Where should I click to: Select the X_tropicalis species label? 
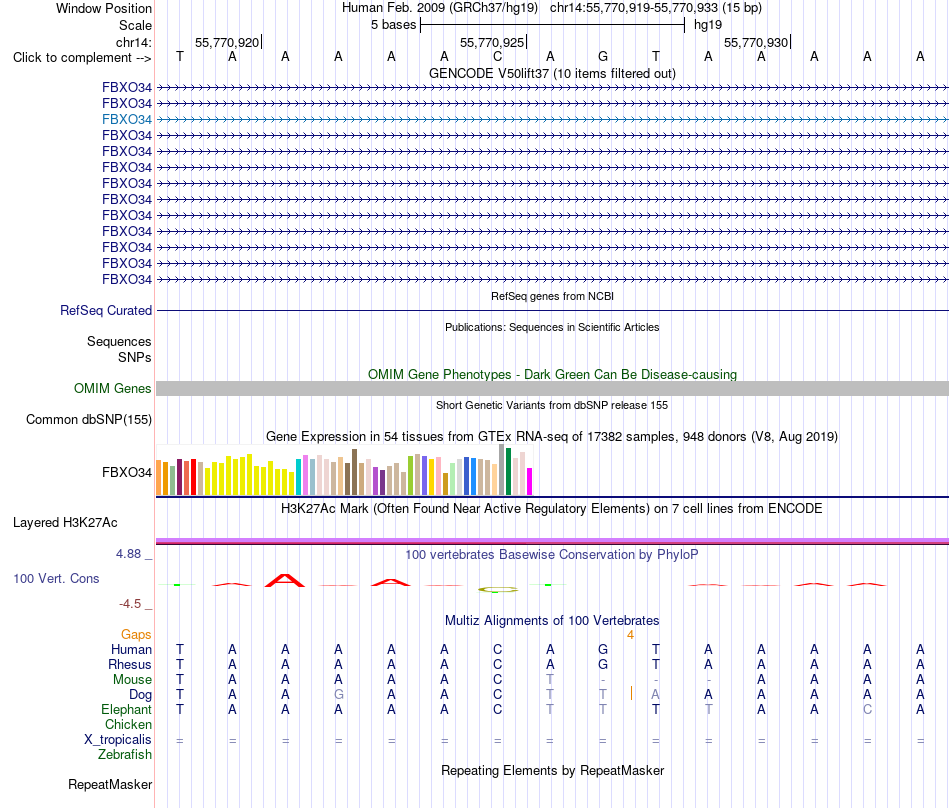coord(118,740)
